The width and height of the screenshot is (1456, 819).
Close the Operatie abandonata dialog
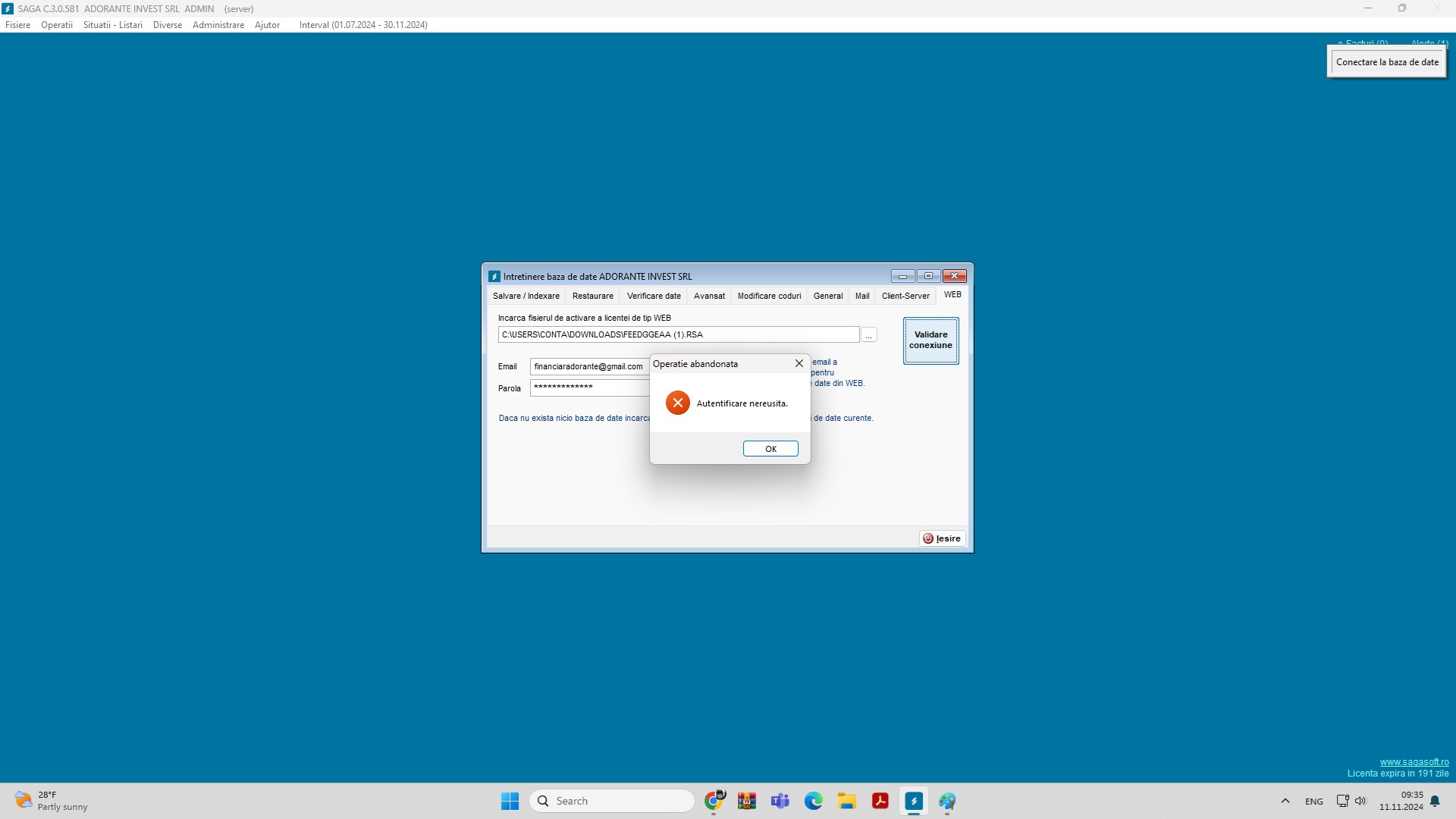(799, 364)
